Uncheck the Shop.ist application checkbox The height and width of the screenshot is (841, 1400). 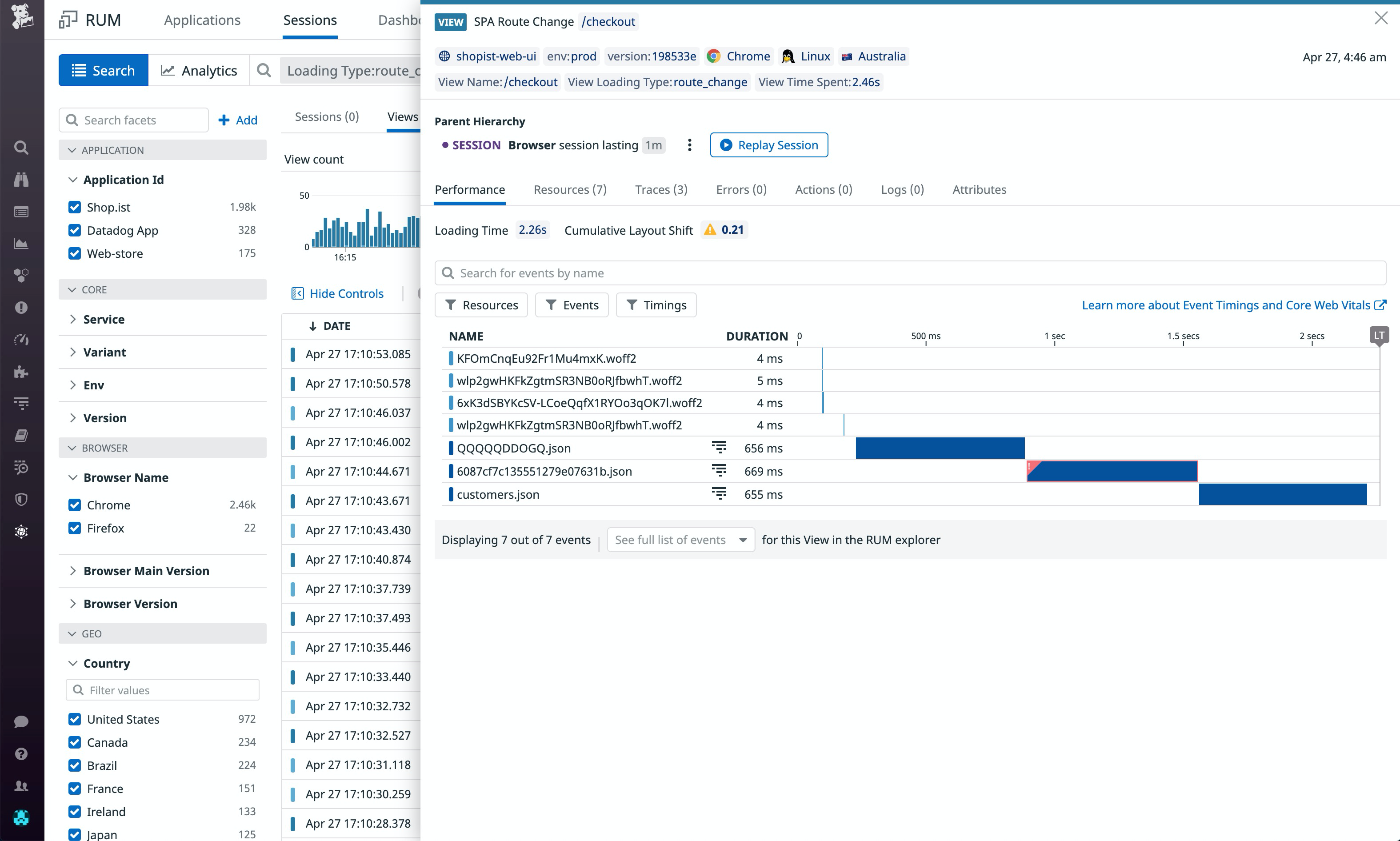(76, 207)
